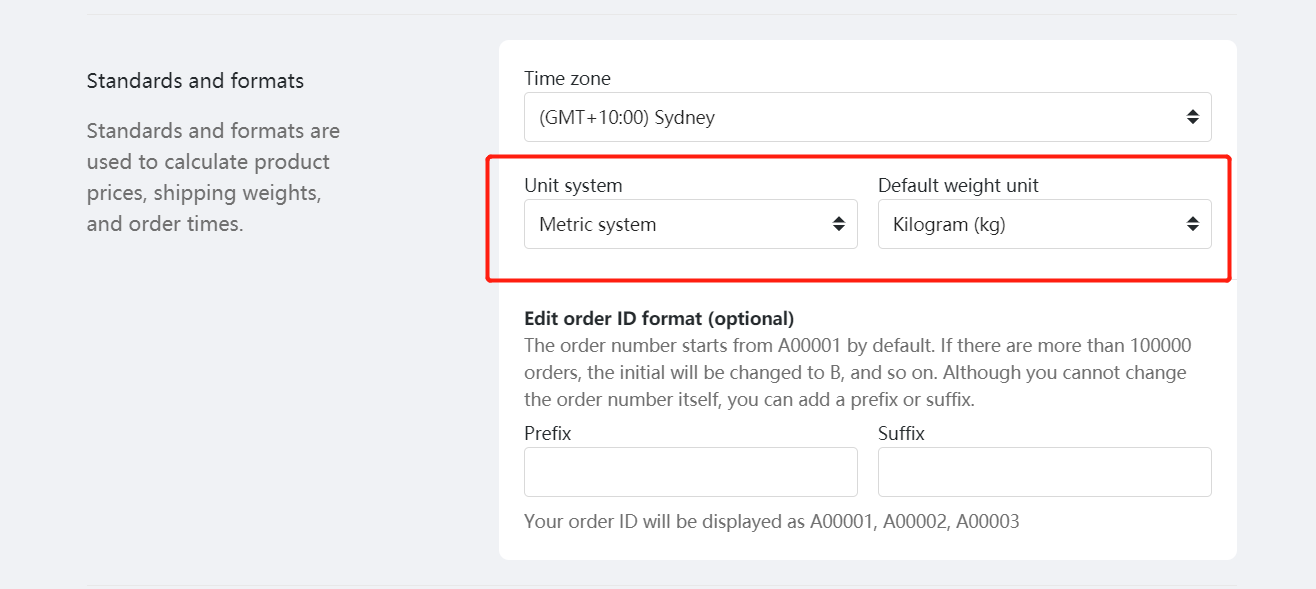Click the "Unit system" field label

(x=573, y=185)
